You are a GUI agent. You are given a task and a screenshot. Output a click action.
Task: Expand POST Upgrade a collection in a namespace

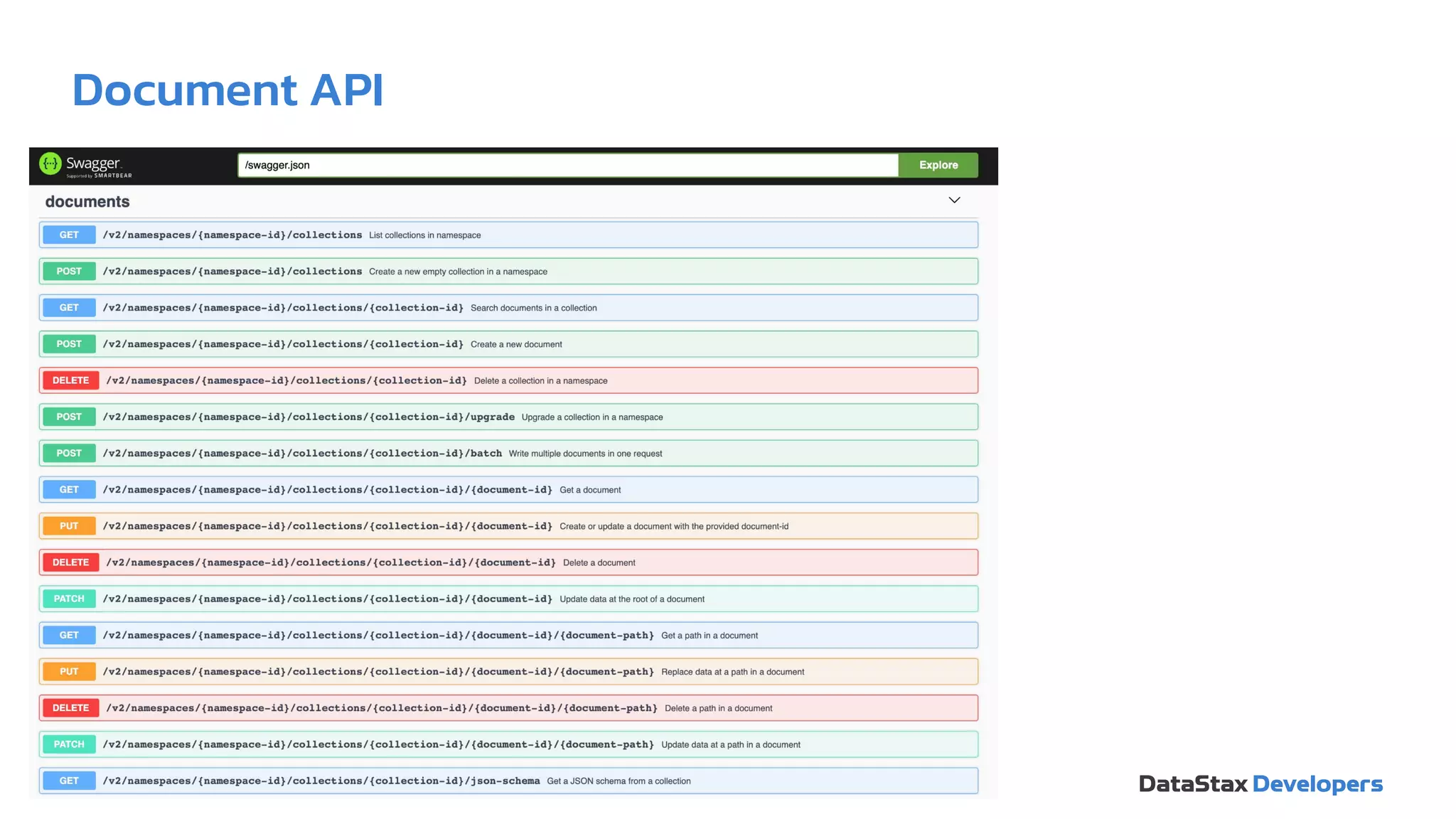(508, 417)
